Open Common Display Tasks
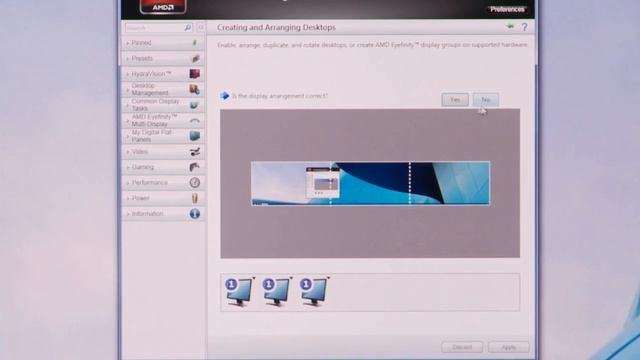The width and height of the screenshot is (640, 360). [x=163, y=105]
